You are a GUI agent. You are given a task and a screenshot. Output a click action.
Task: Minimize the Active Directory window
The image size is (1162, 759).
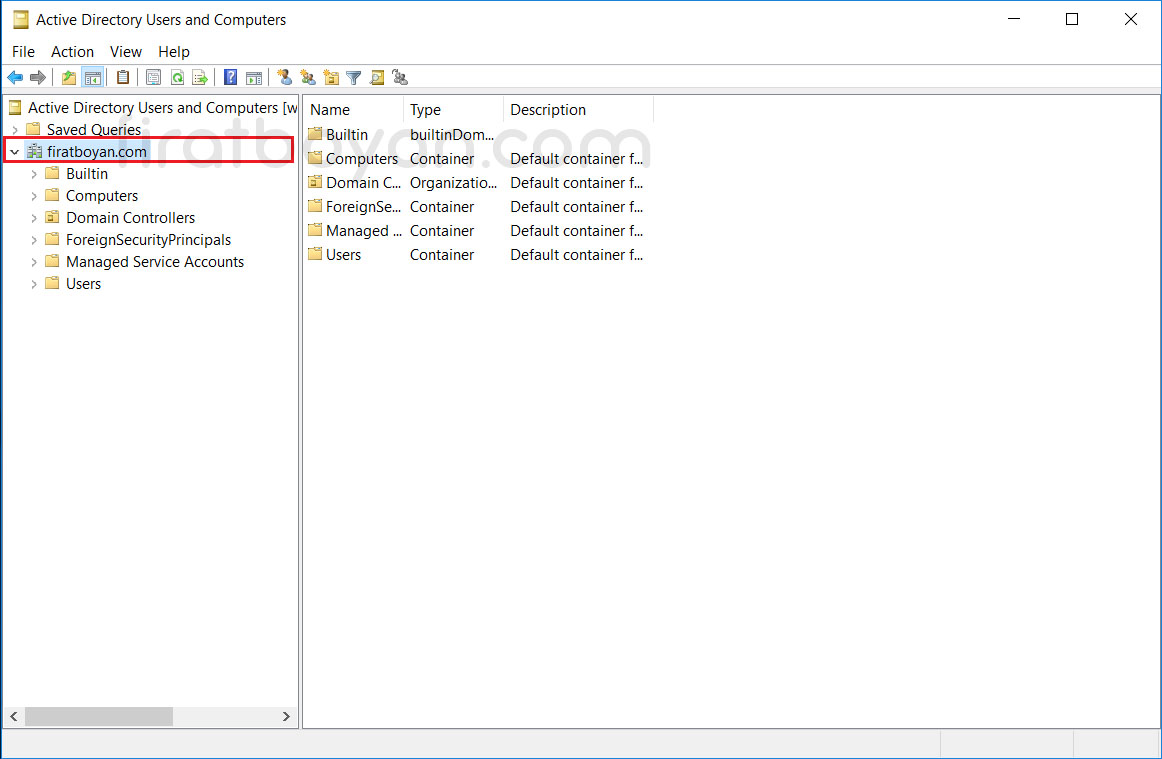click(x=1014, y=19)
